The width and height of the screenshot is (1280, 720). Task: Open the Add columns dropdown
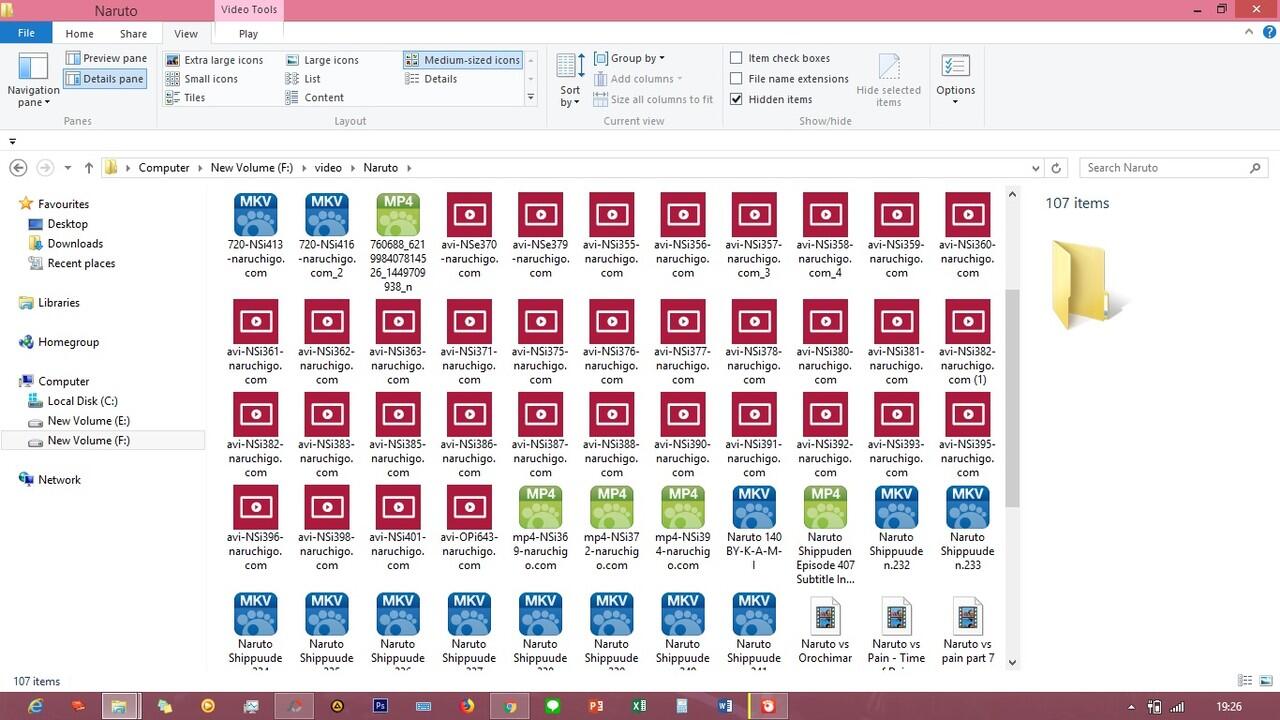click(638, 79)
